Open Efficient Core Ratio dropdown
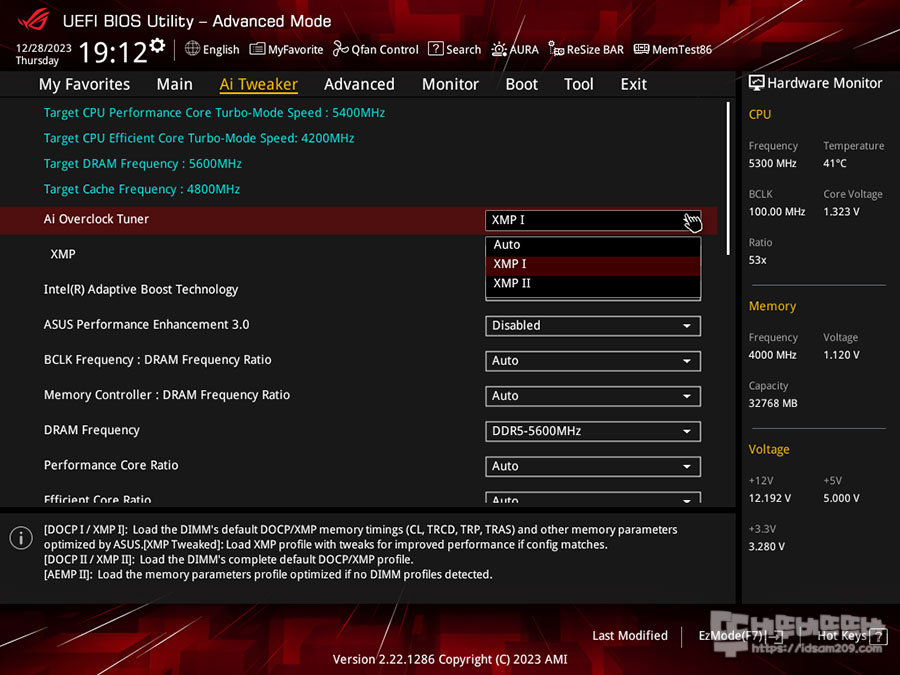This screenshot has height=675, width=900. point(593,498)
